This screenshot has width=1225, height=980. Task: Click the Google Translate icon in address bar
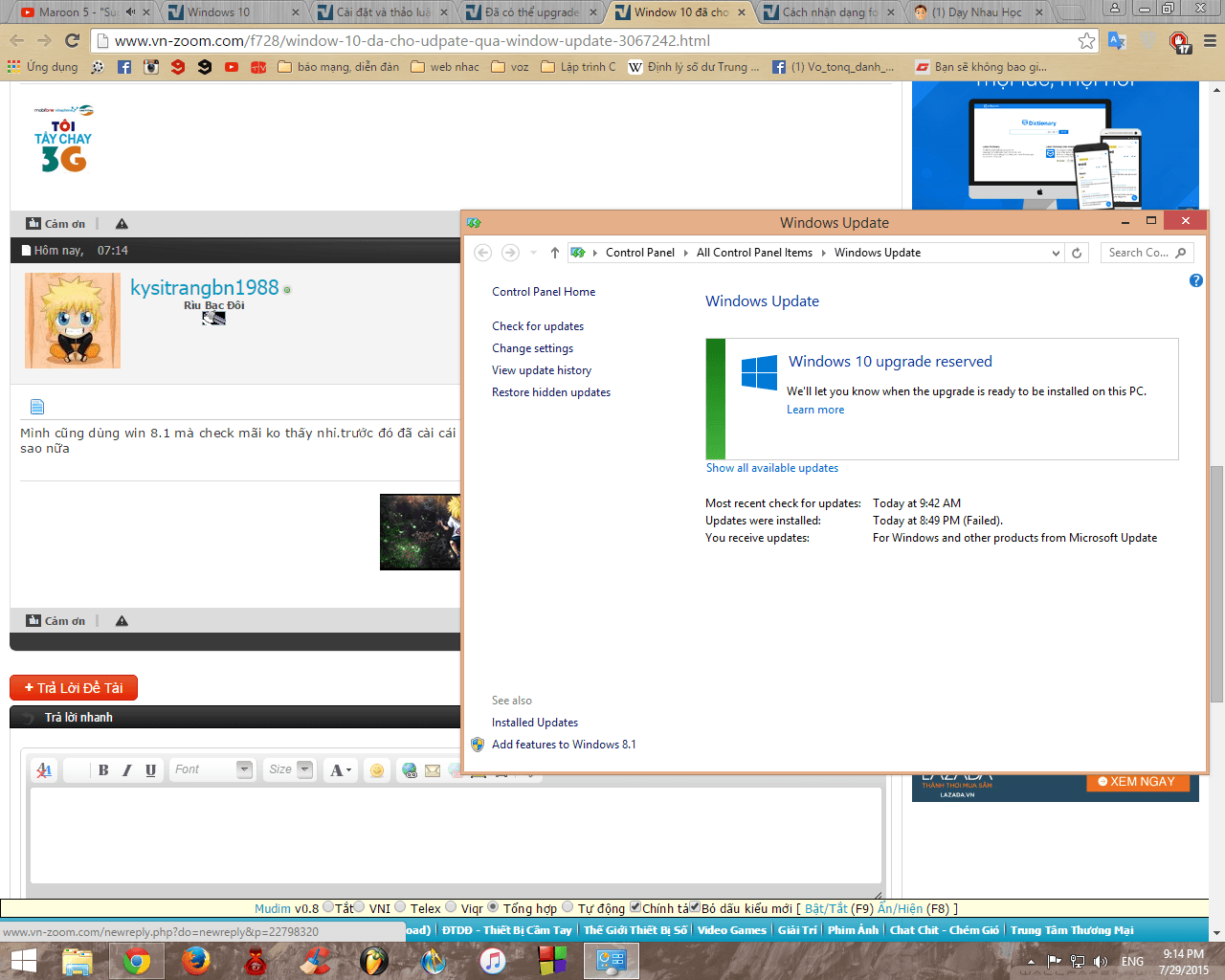pyautogui.click(x=1117, y=40)
